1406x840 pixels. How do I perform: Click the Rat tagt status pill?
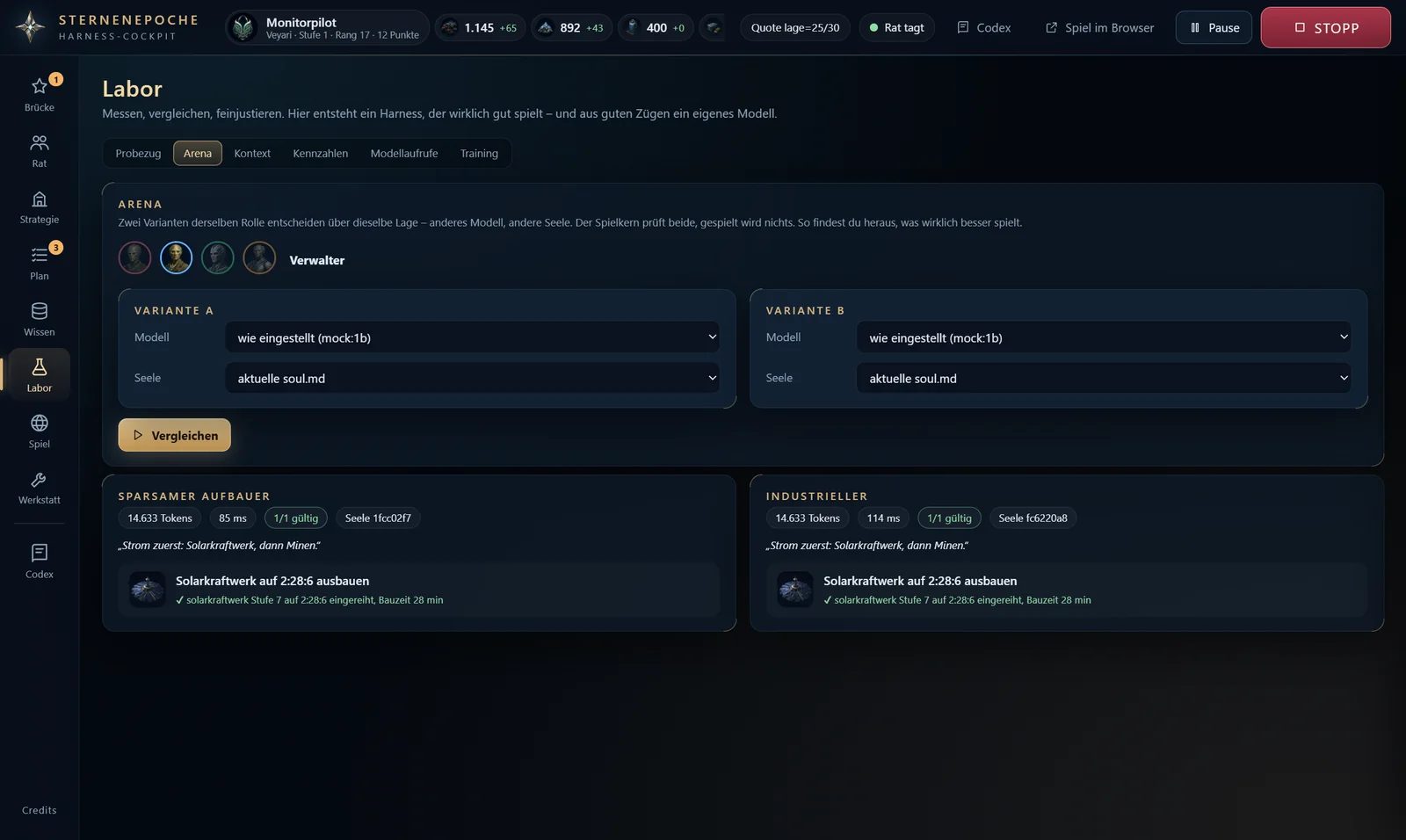pos(896,27)
